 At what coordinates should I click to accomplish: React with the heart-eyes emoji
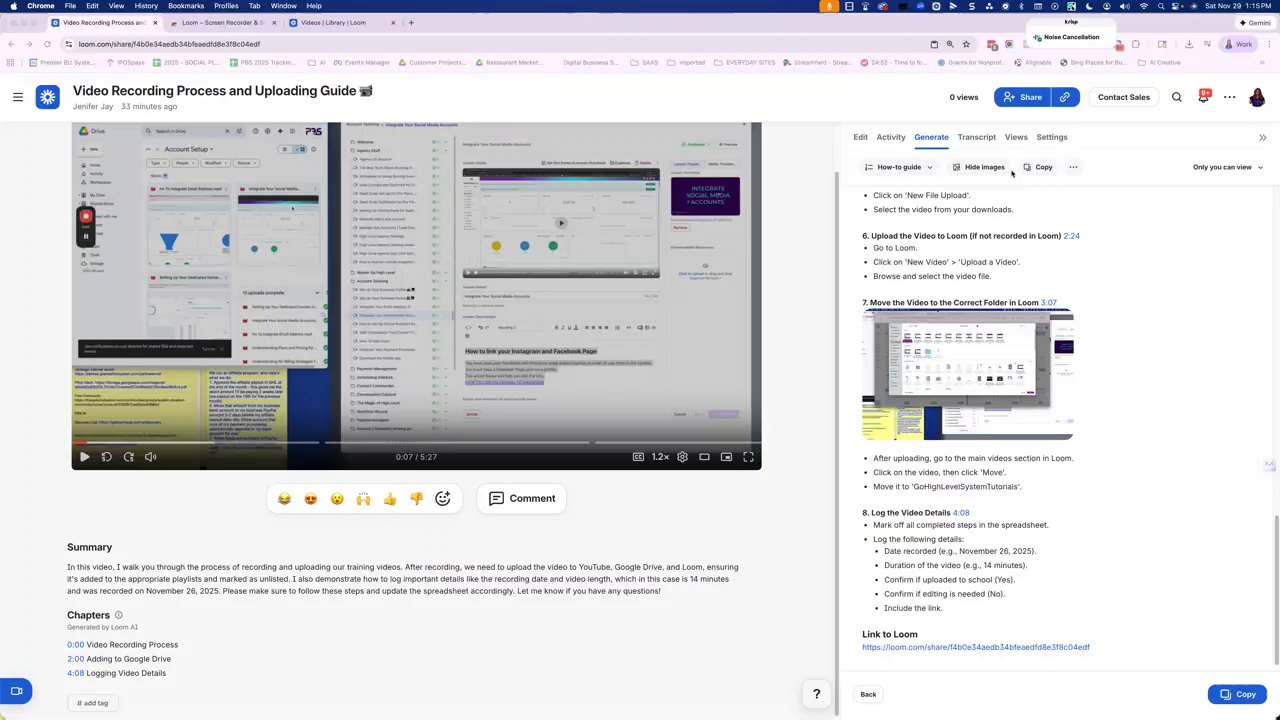[x=310, y=498]
